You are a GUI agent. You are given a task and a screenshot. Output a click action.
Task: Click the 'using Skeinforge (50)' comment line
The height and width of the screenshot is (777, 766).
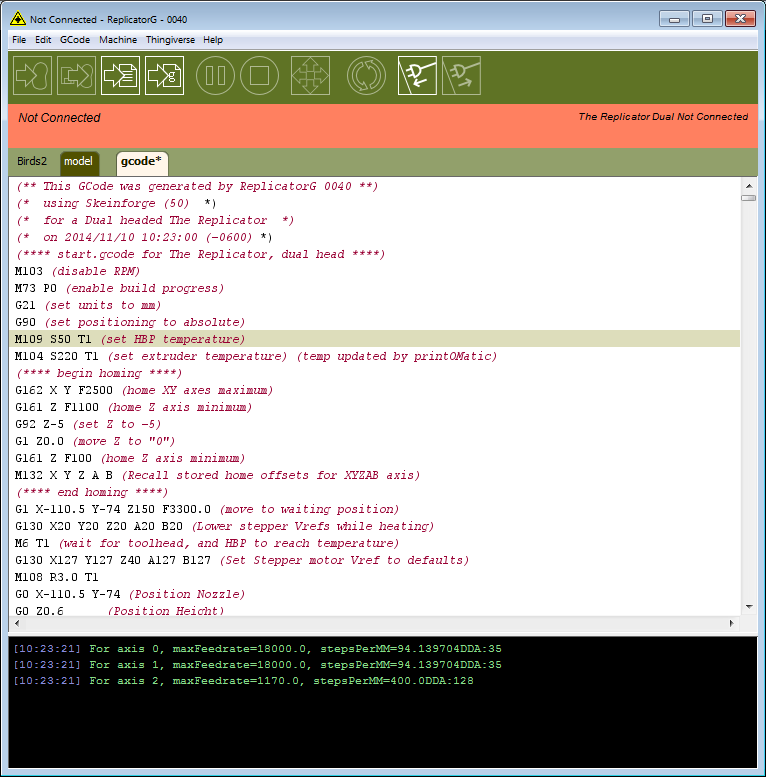pos(115,203)
